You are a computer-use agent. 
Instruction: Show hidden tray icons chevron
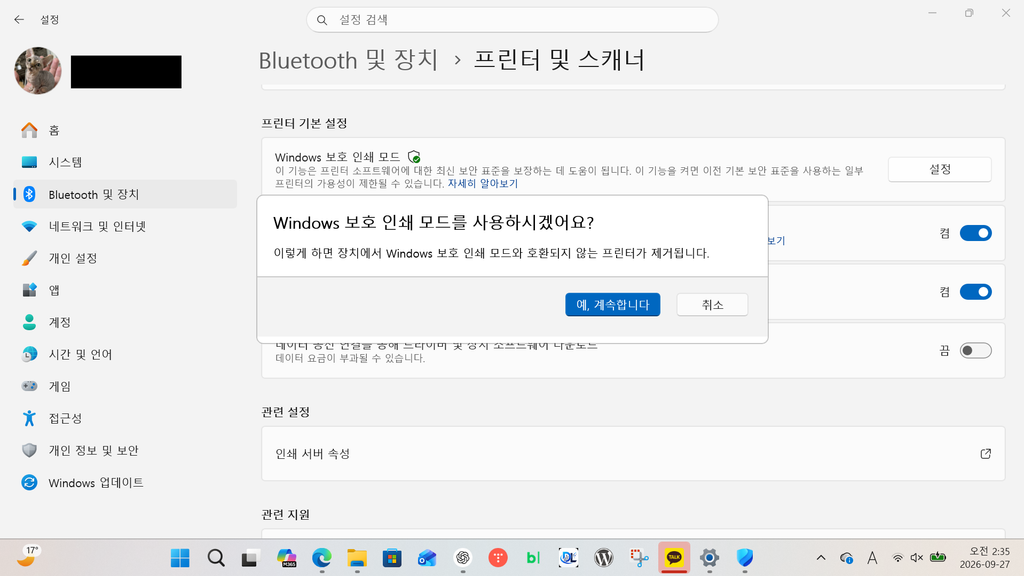click(821, 558)
